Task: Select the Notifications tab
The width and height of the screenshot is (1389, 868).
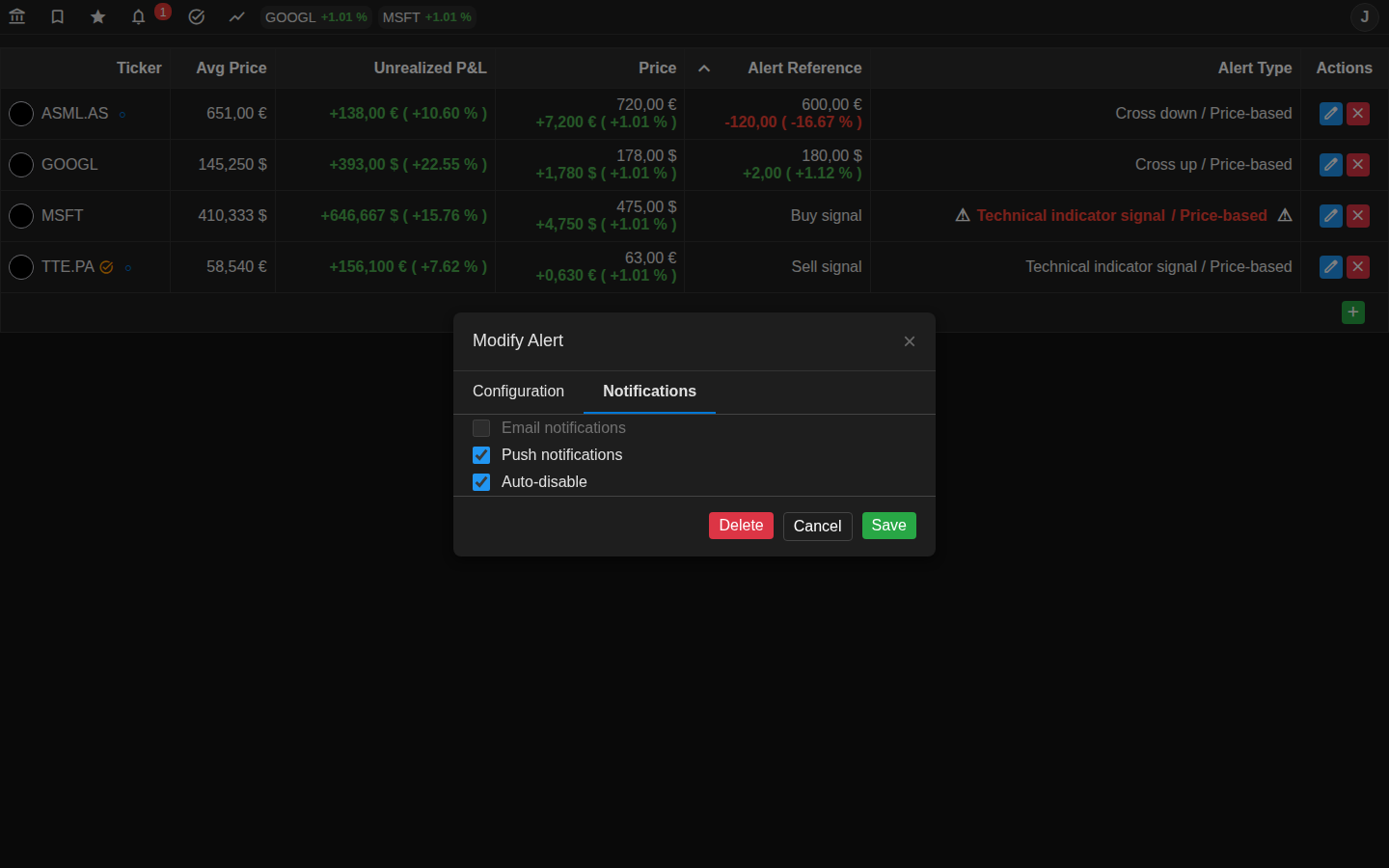Action: pos(649,392)
